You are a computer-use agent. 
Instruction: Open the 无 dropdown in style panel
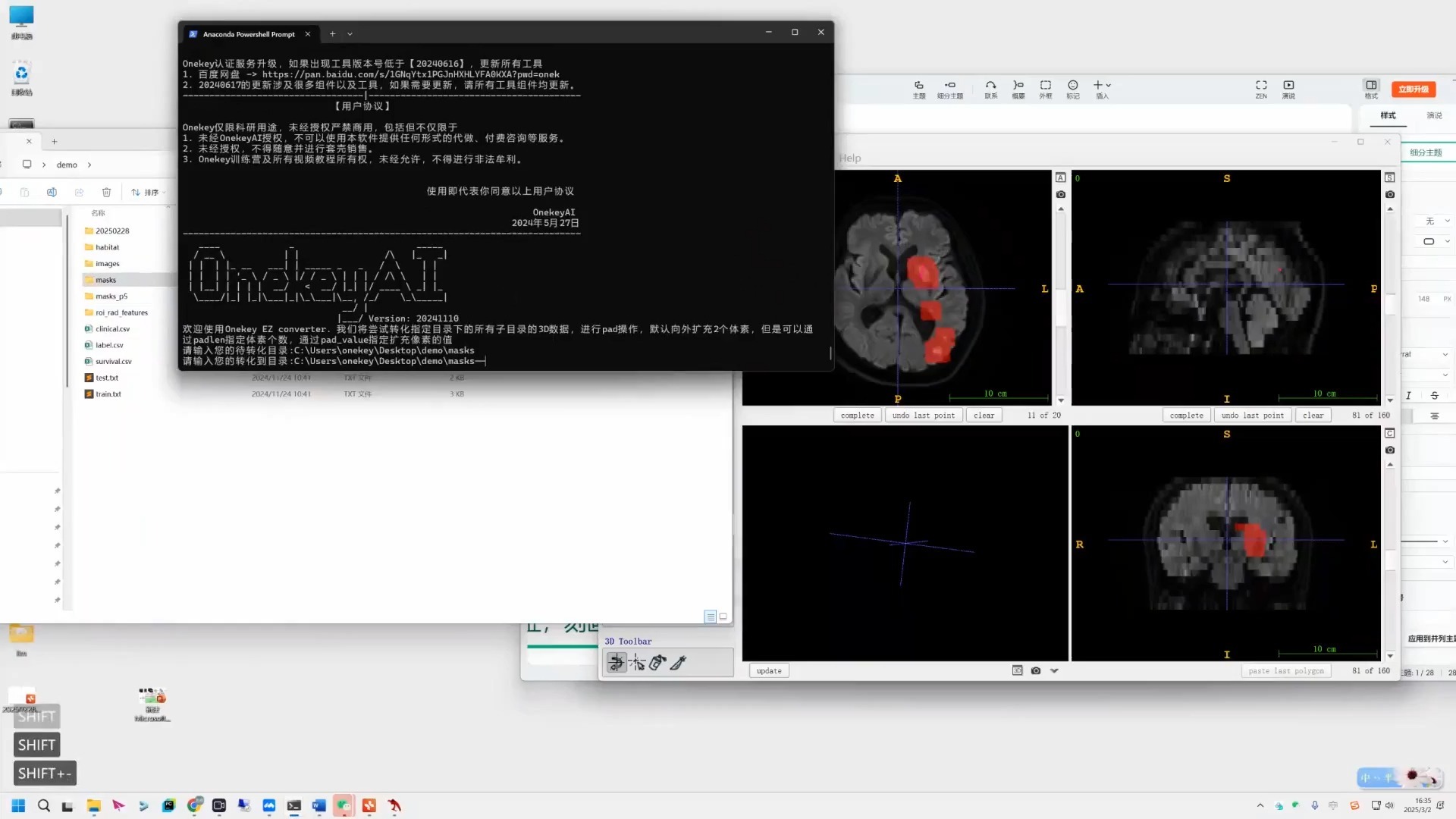tap(1436, 221)
